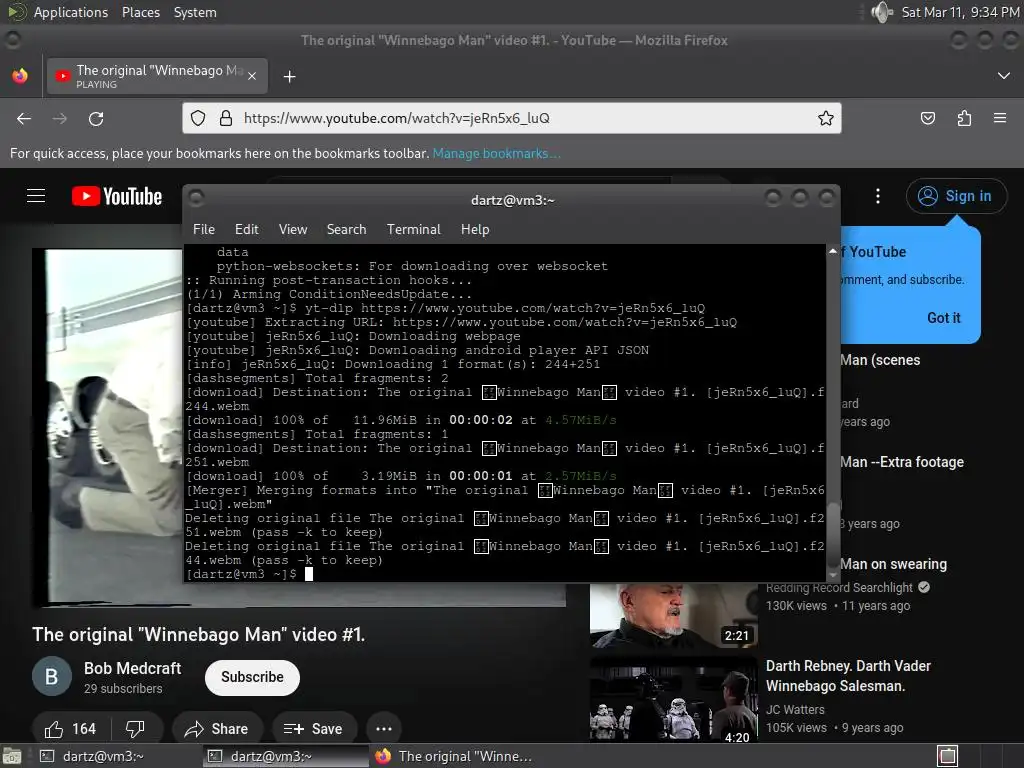This screenshot has height=768, width=1024.
Task: Reload the YouTube page
Action: (96, 118)
